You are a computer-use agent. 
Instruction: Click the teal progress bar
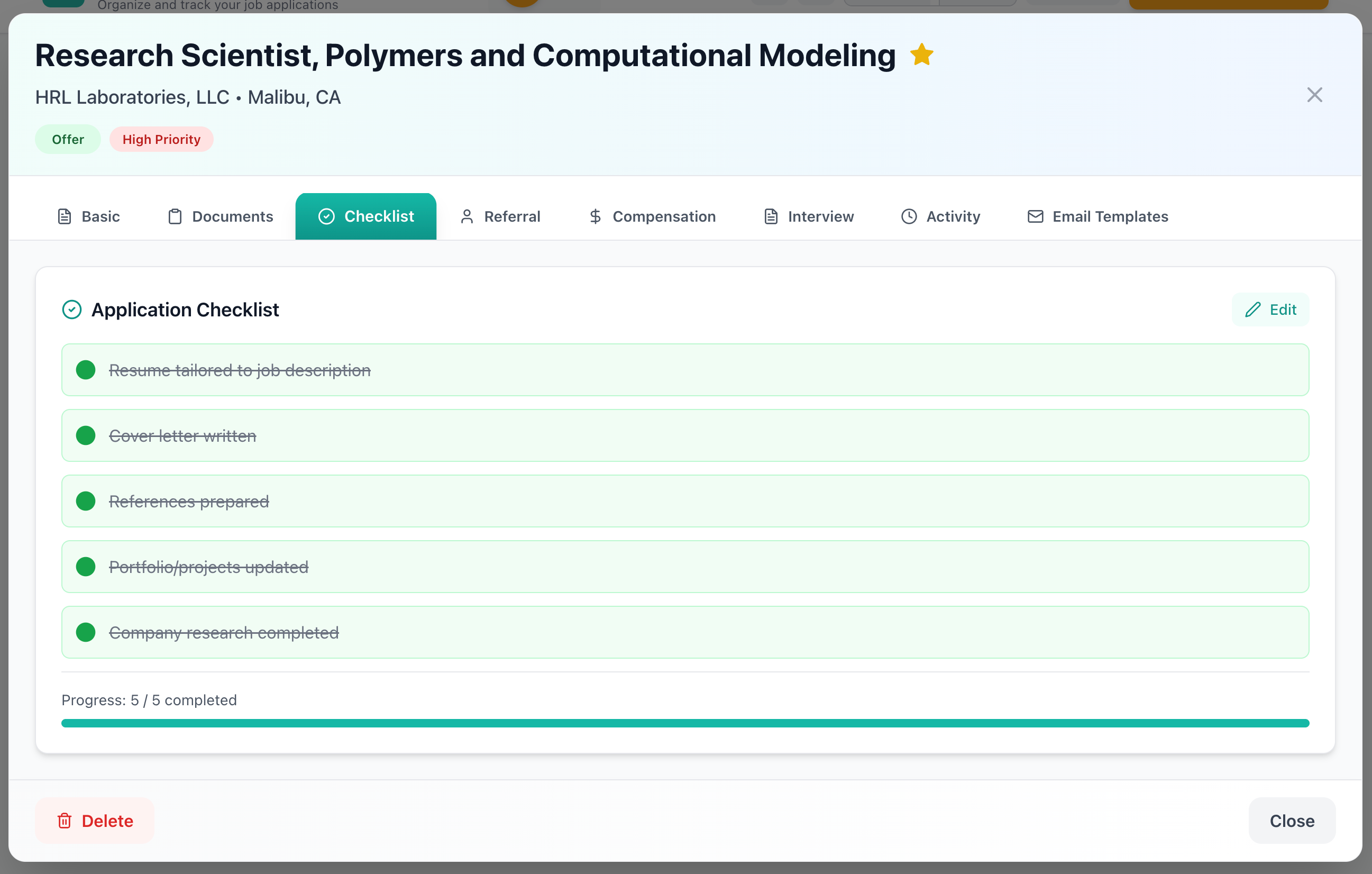[x=685, y=723]
